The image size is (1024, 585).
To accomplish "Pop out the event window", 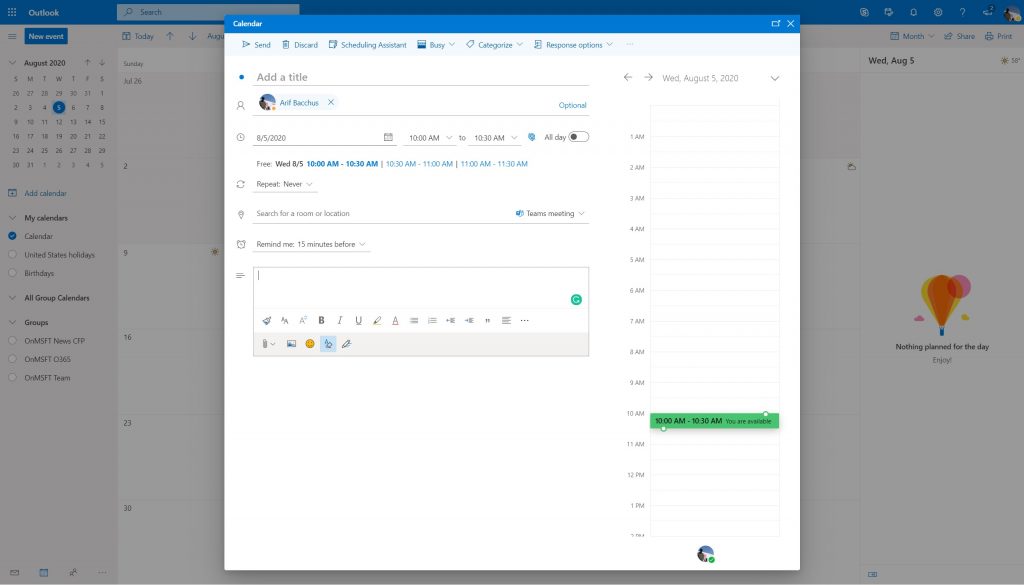I will pyautogui.click(x=775, y=24).
